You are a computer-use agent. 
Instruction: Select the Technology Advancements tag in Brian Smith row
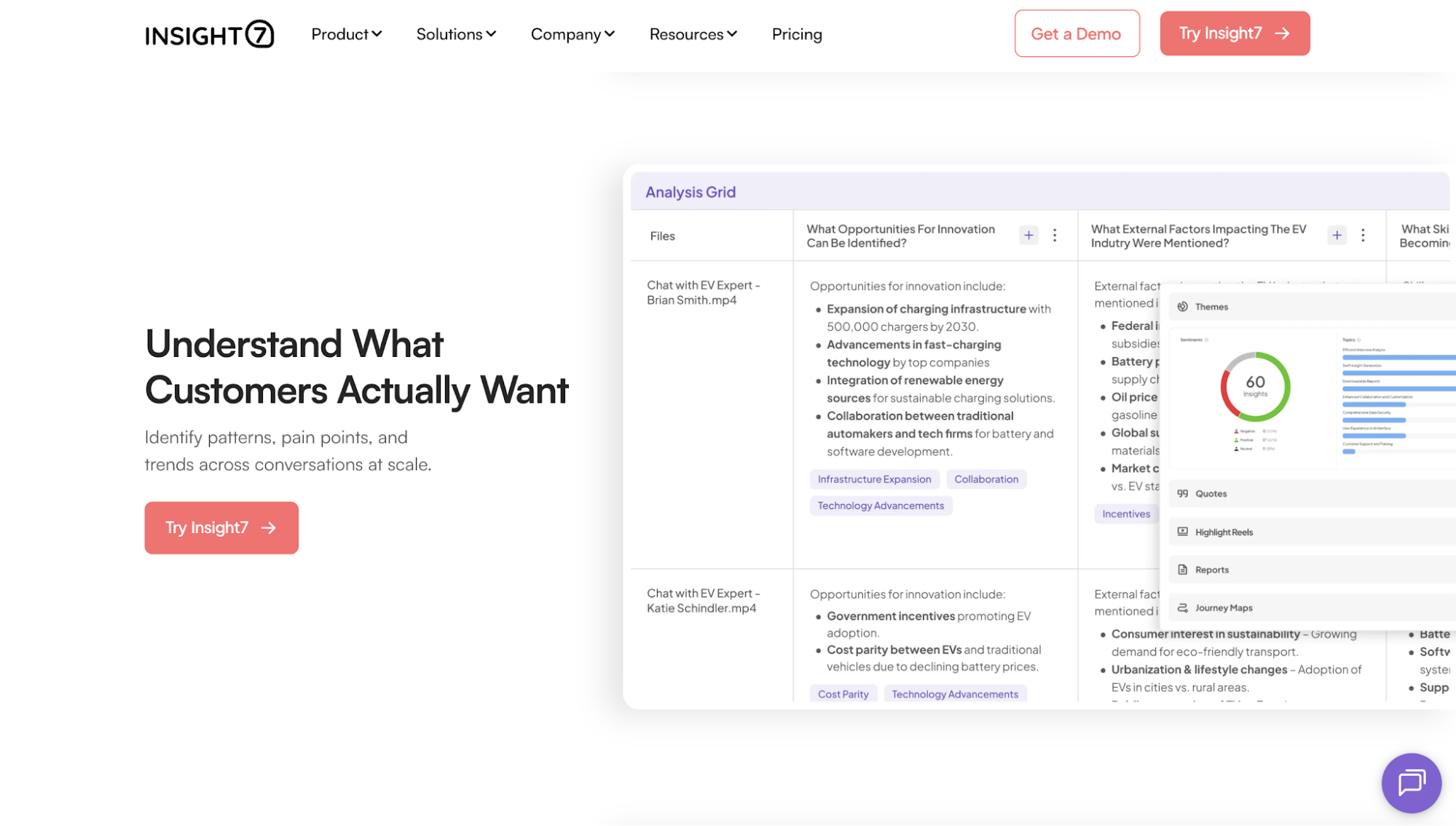pos(881,506)
